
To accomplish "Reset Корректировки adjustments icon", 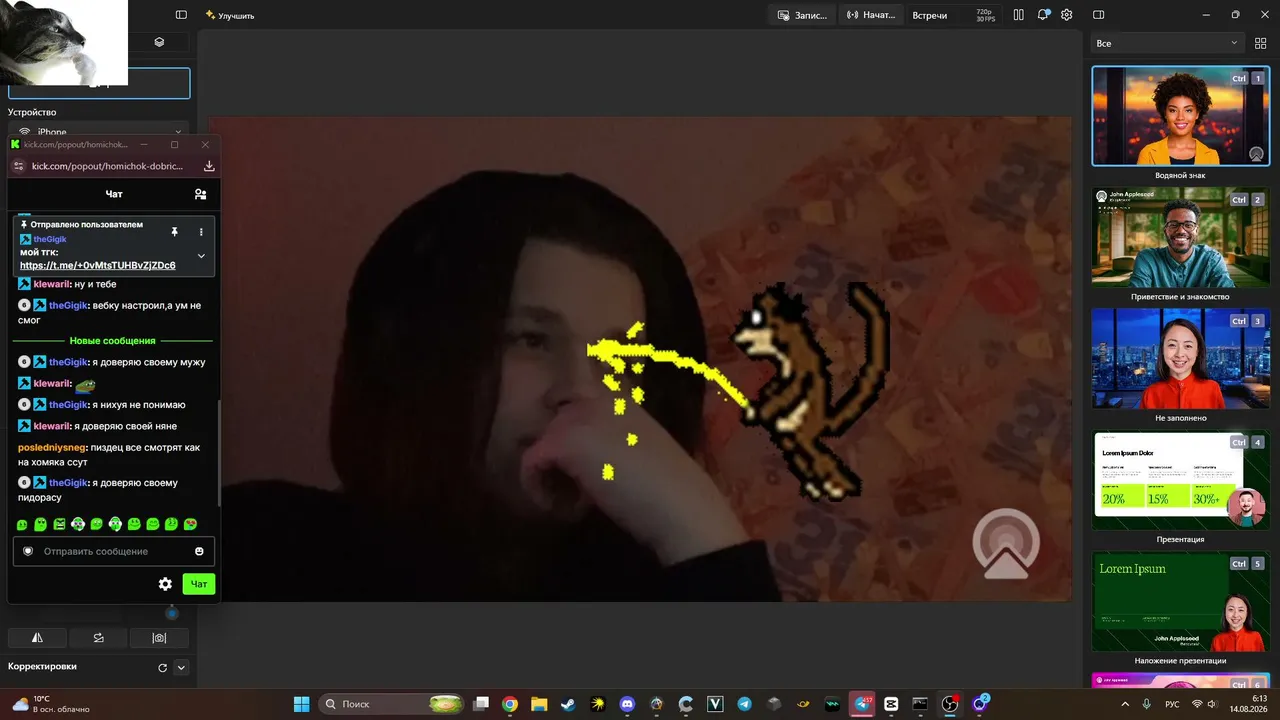I will (162, 667).
